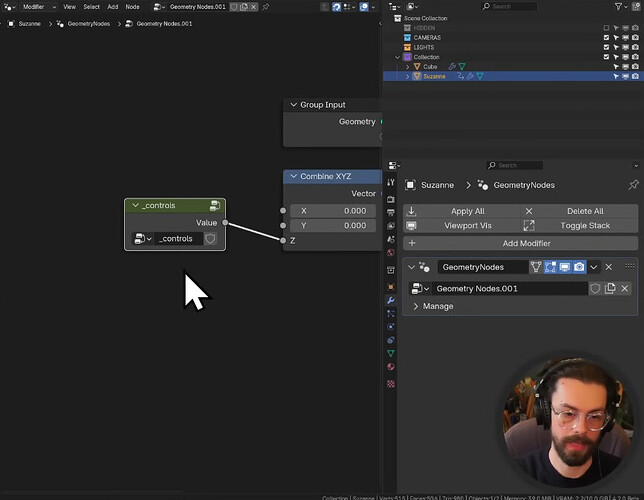Screen dimensions: 644x500
Task: Duplicate node tree in node editor header
Action: pyautogui.click(x=244, y=7)
